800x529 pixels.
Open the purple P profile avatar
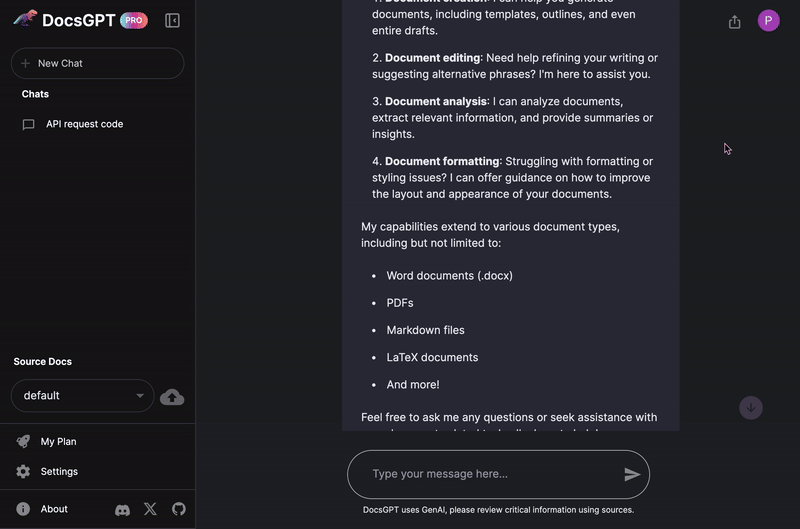point(768,21)
